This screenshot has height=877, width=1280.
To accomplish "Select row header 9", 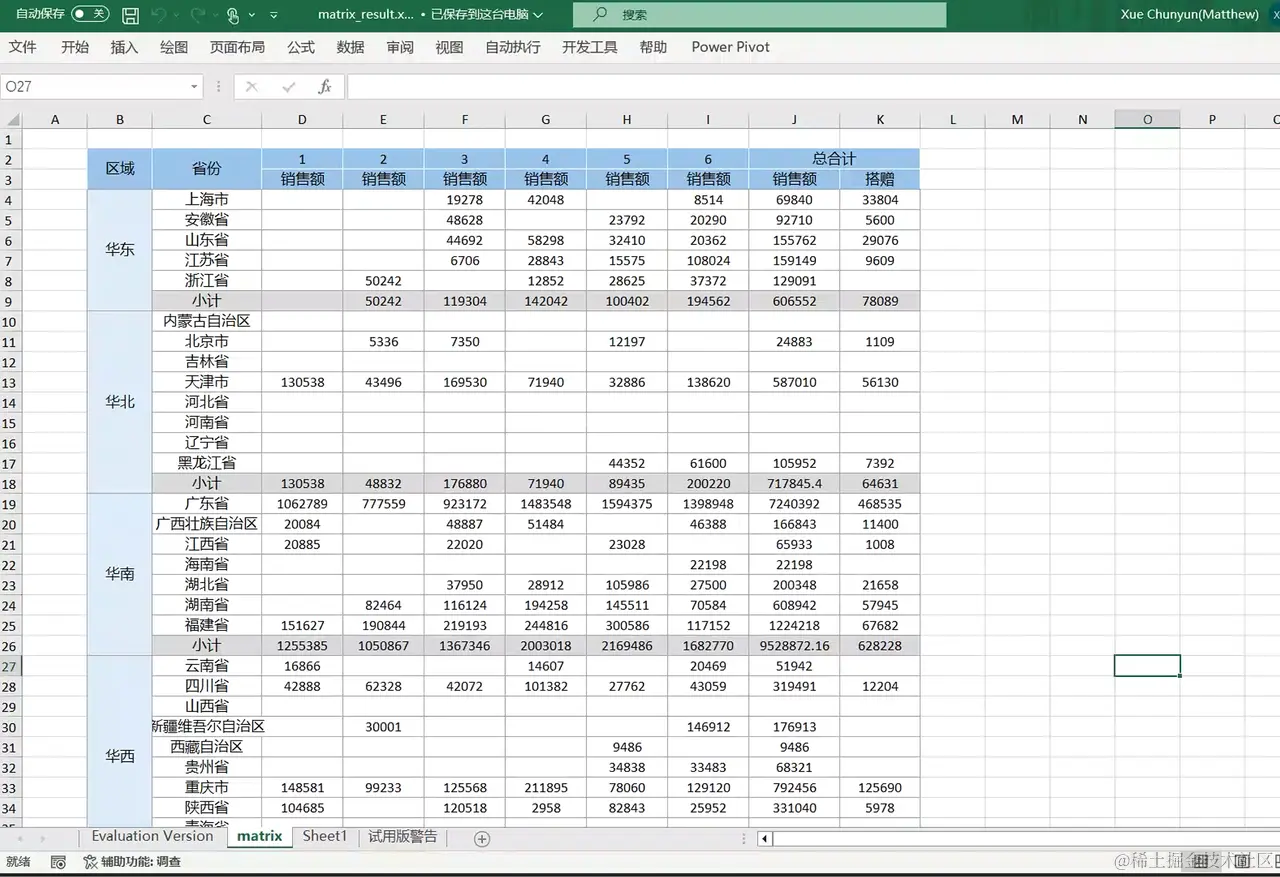I will click(x=10, y=301).
